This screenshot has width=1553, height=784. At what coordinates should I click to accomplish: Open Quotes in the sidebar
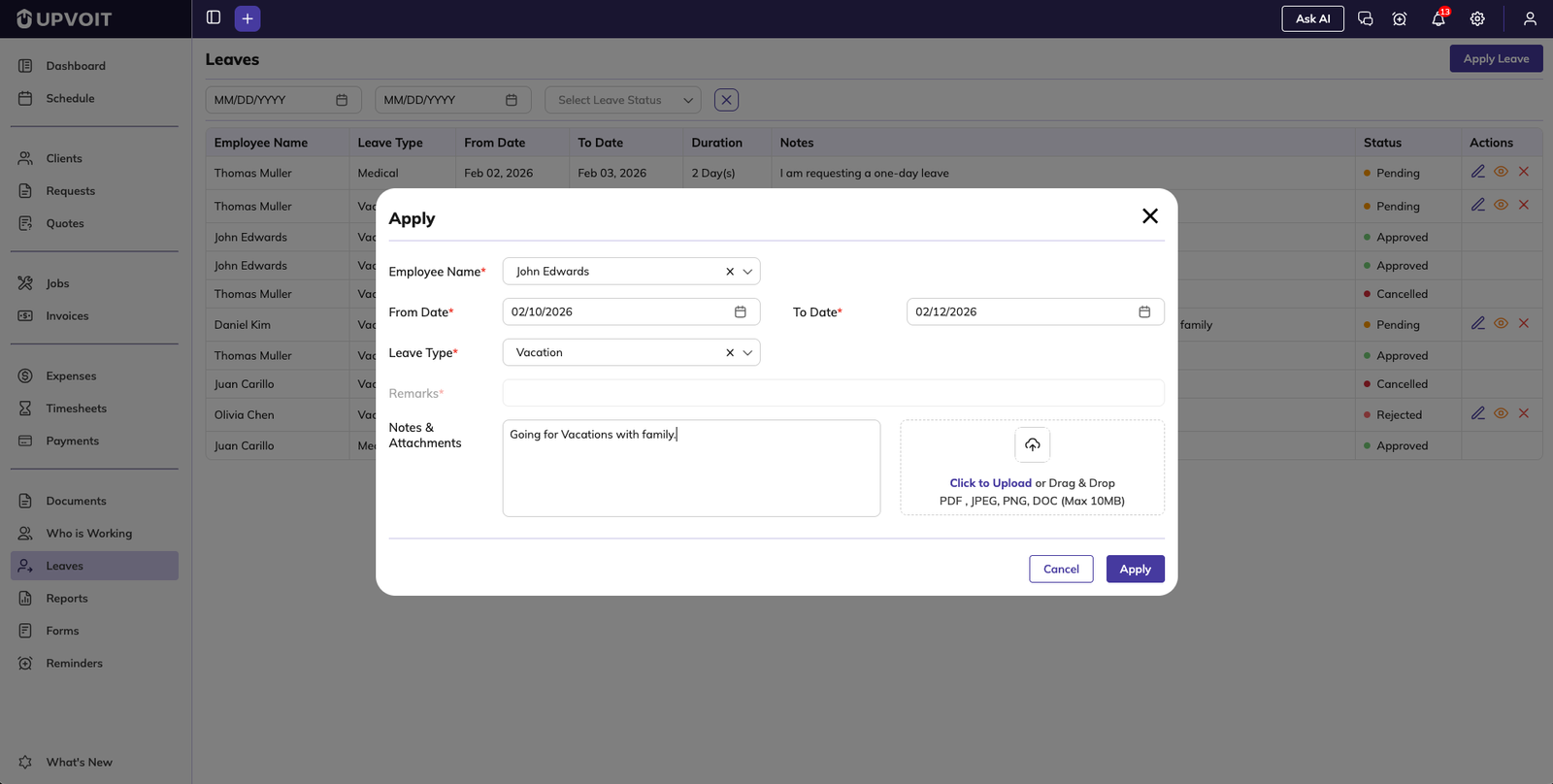coord(94,223)
